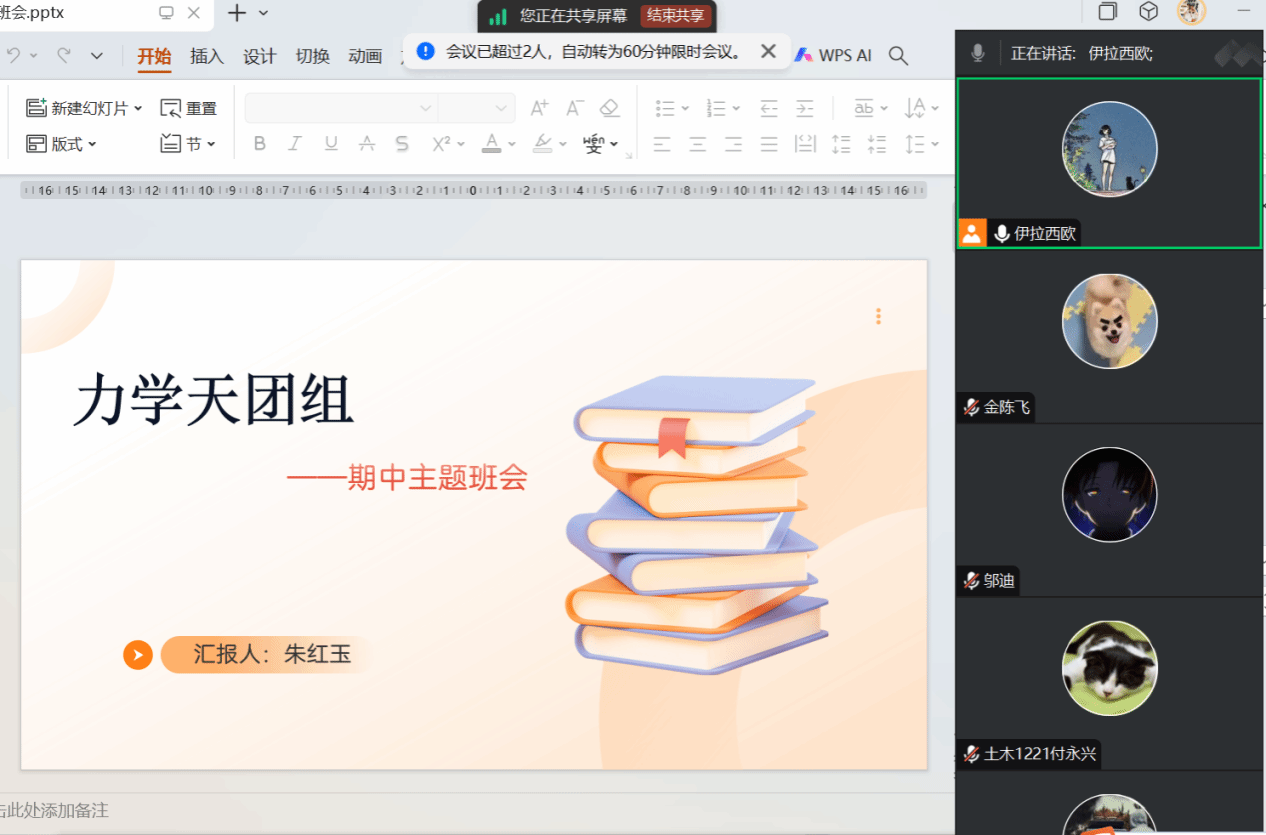Open the 切换 ribbon tab
This screenshot has height=835, width=1266.
[313, 56]
